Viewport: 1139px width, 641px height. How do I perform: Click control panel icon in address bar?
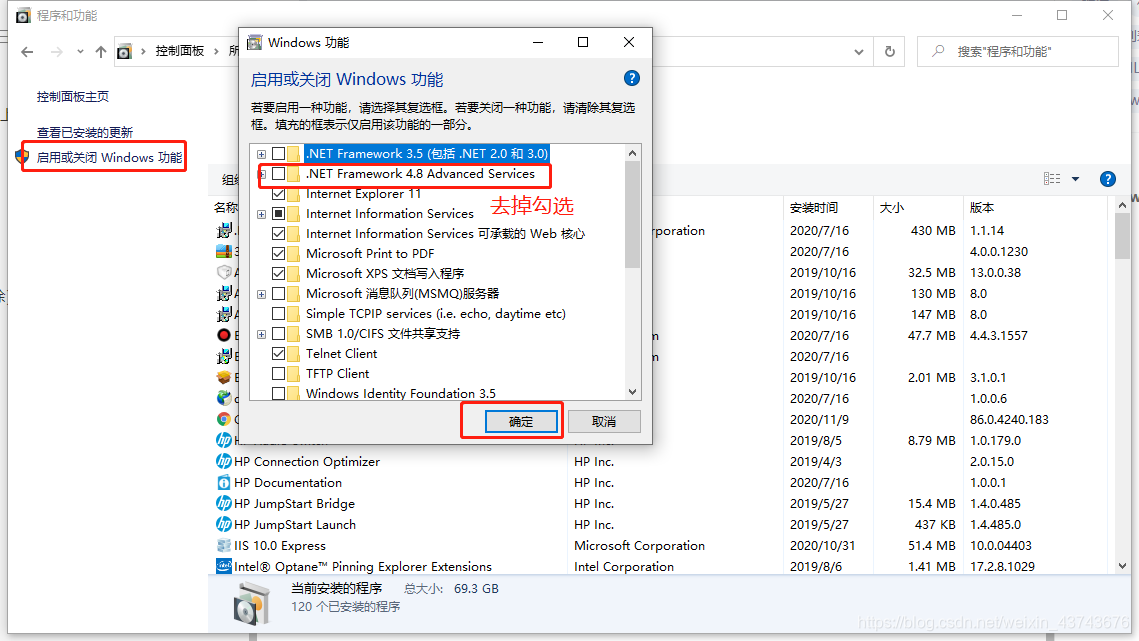(125, 52)
